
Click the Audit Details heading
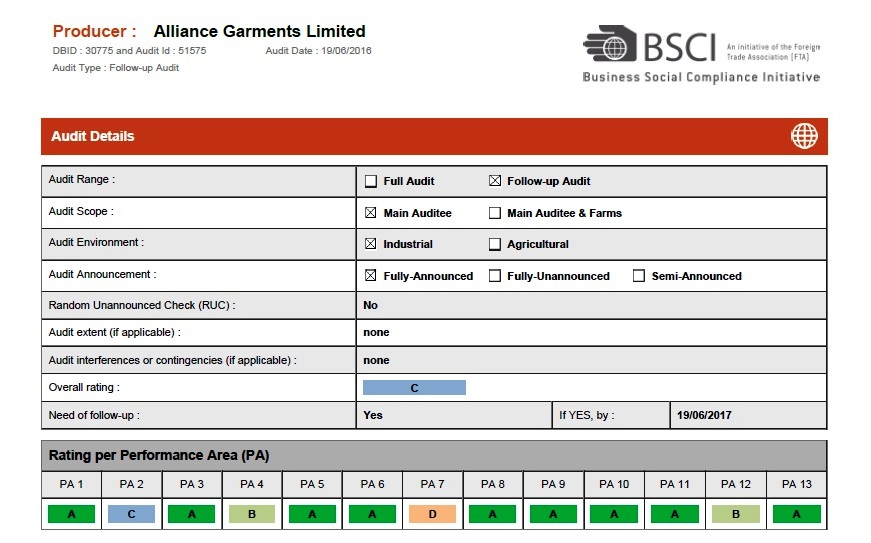(x=93, y=136)
